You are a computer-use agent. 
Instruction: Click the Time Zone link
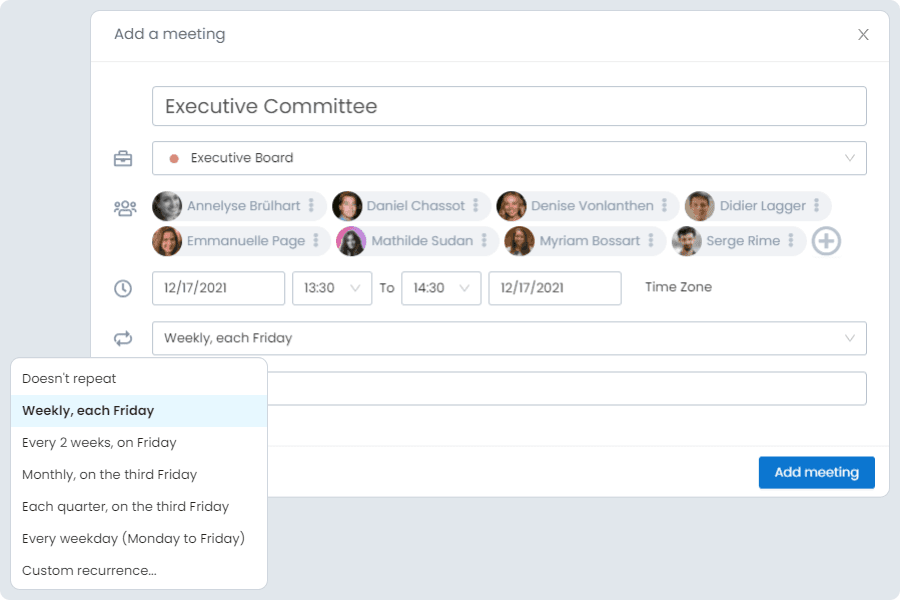[678, 287]
